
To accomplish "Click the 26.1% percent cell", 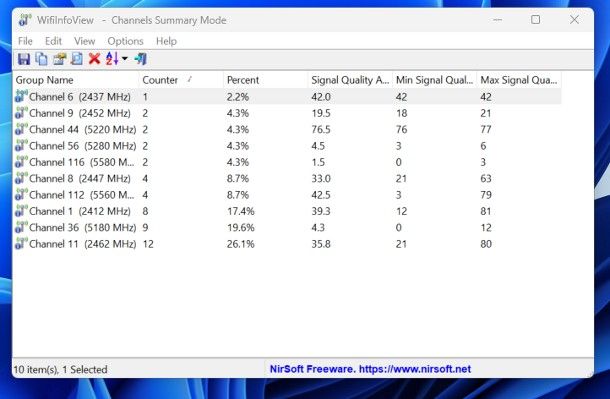I will [x=240, y=244].
